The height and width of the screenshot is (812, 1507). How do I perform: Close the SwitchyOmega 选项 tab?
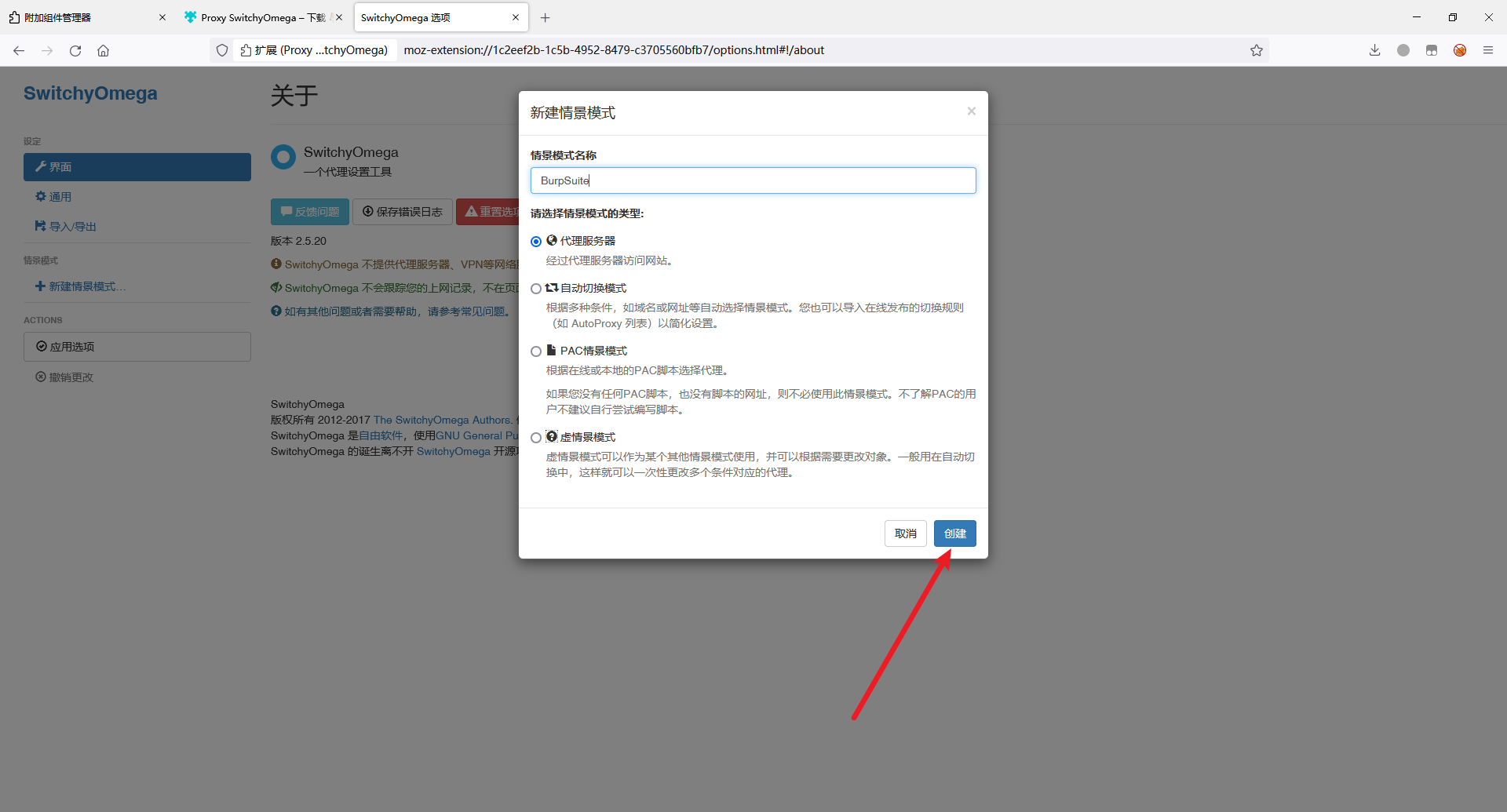click(x=516, y=17)
